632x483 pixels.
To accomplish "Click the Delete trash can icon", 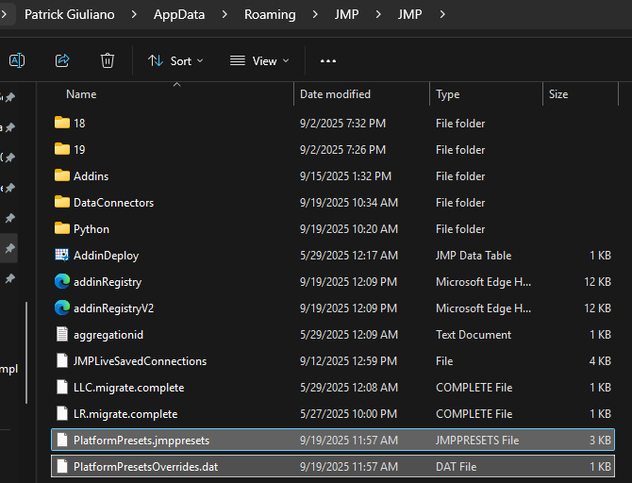I will (107, 61).
